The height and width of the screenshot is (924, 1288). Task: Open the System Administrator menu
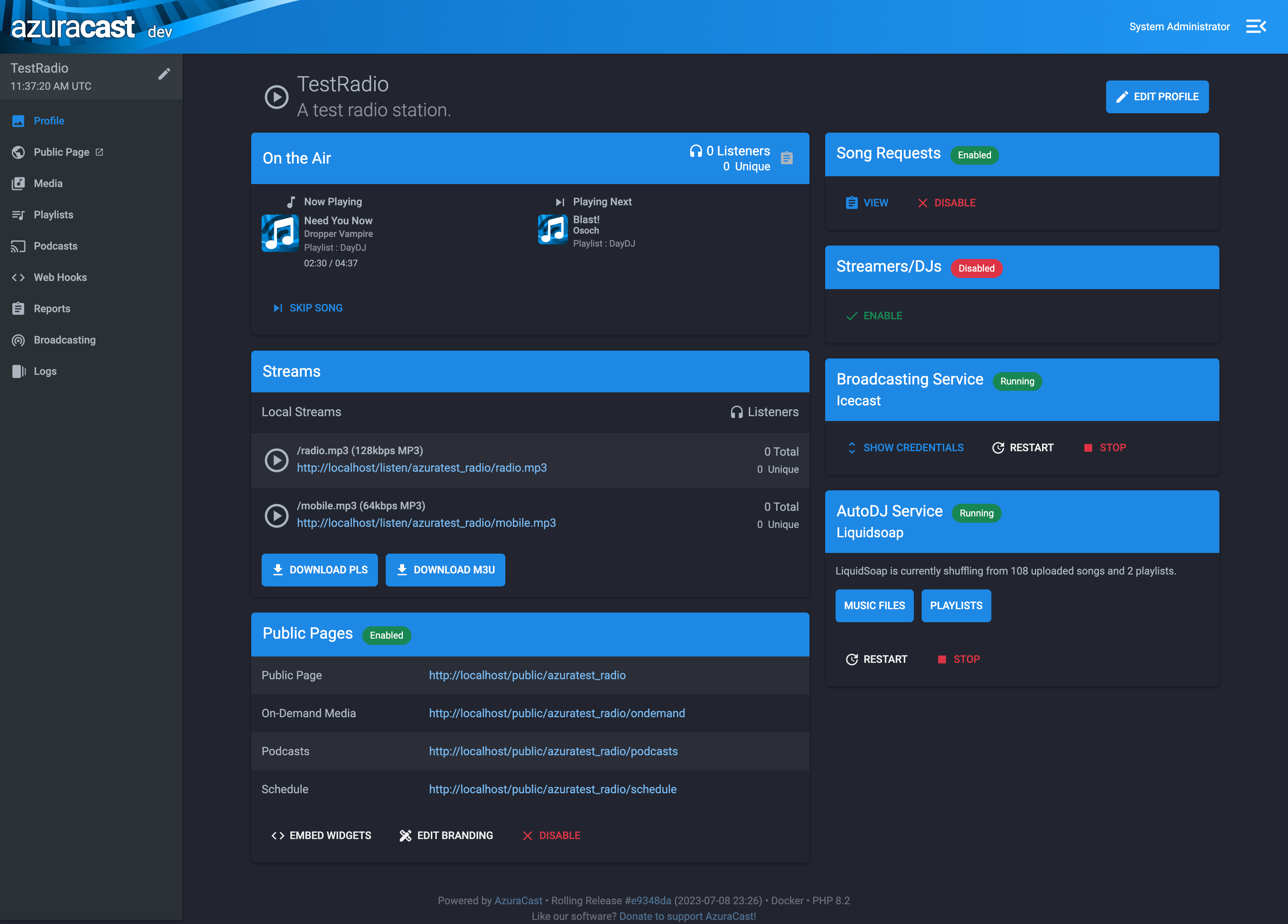click(1179, 26)
